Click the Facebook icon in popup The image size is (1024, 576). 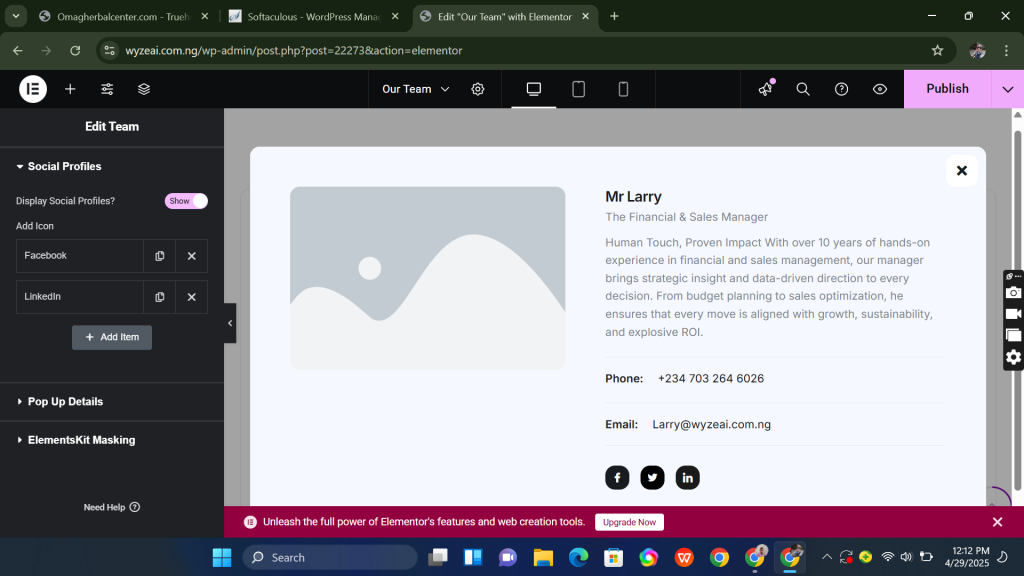tap(617, 477)
